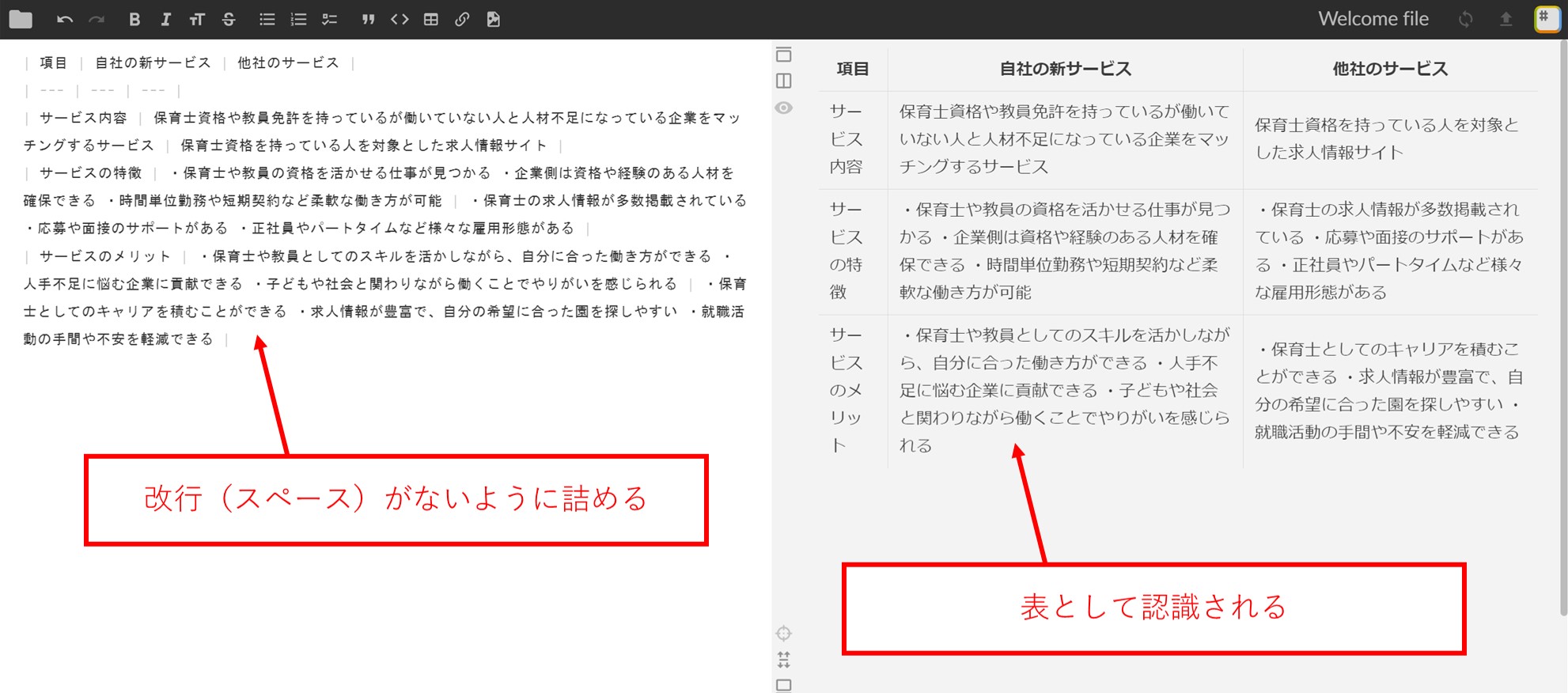Screen dimensions: 1568x693
Task: Toggle the navigation bar icon
Action: (784, 55)
